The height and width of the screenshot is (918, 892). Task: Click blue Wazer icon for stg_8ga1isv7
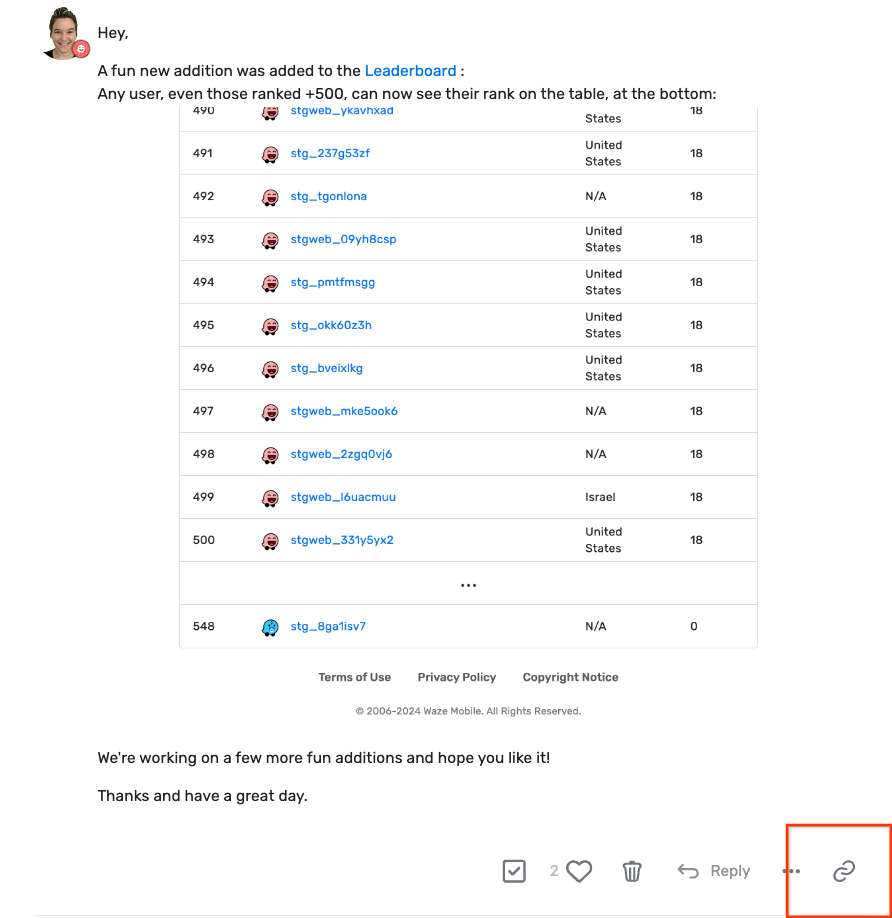tap(270, 627)
